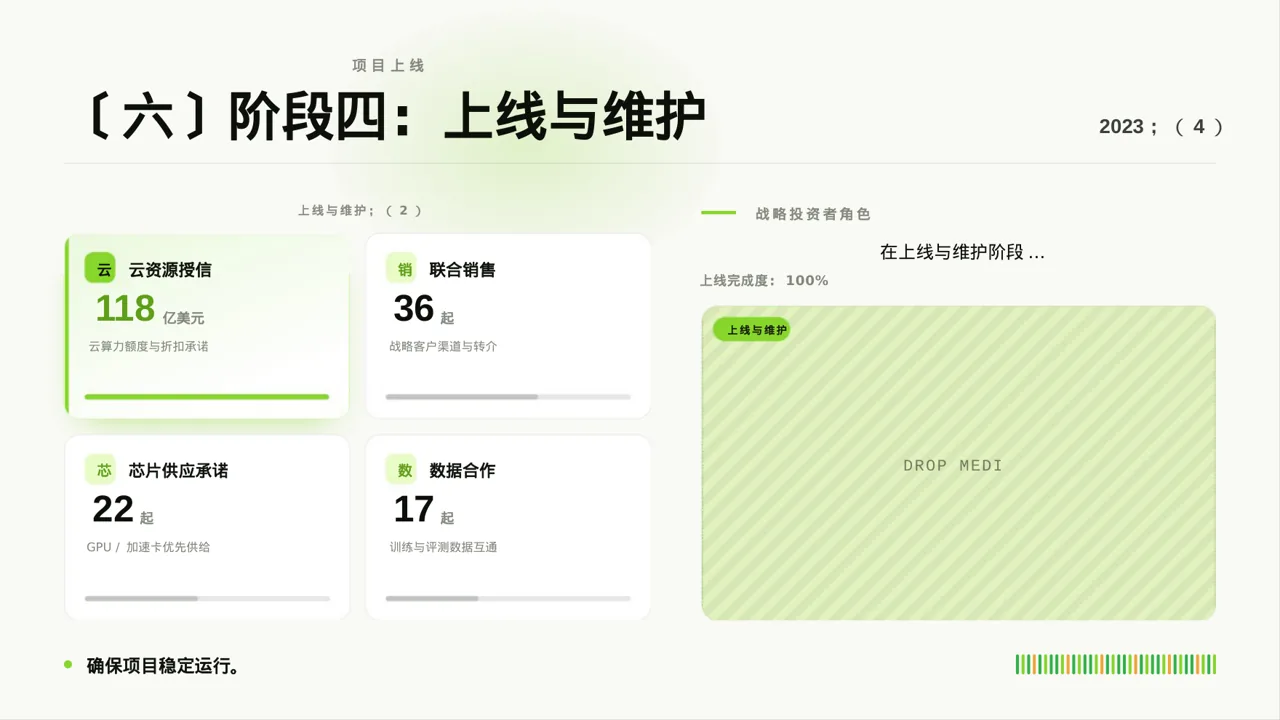Click the 36 value in joint sales card
The width and height of the screenshot is (1280, 720).
pyautogui.click(x=413, y=308)
